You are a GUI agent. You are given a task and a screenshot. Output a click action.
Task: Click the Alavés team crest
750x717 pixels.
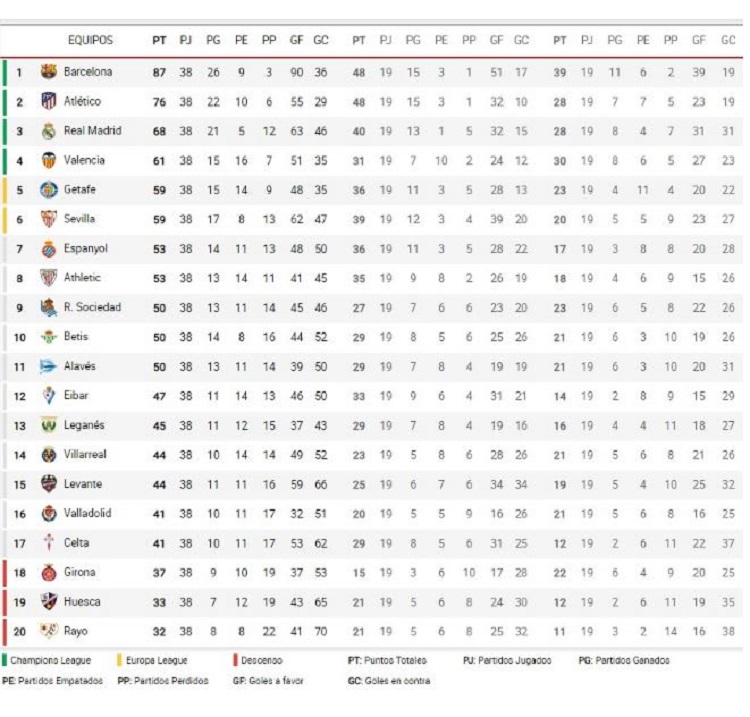click(x=48, y=367)
